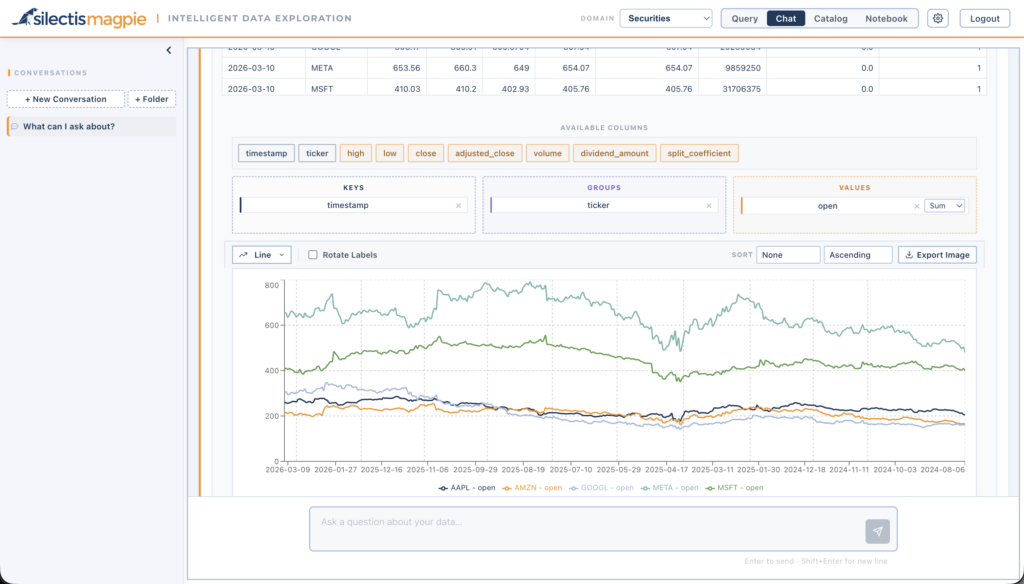The image size is (1024, 584).
Task: Open the Sort None dropdown
Action: pyautogui.click(x=788, y=255)
